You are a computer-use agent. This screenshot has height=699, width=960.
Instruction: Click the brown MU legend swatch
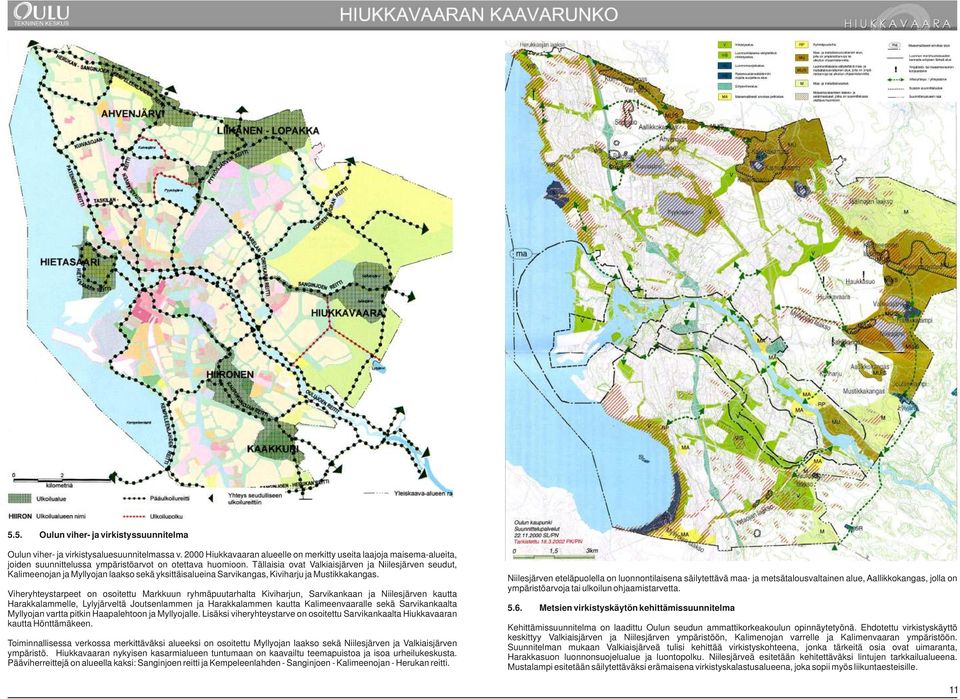[801, 58]
